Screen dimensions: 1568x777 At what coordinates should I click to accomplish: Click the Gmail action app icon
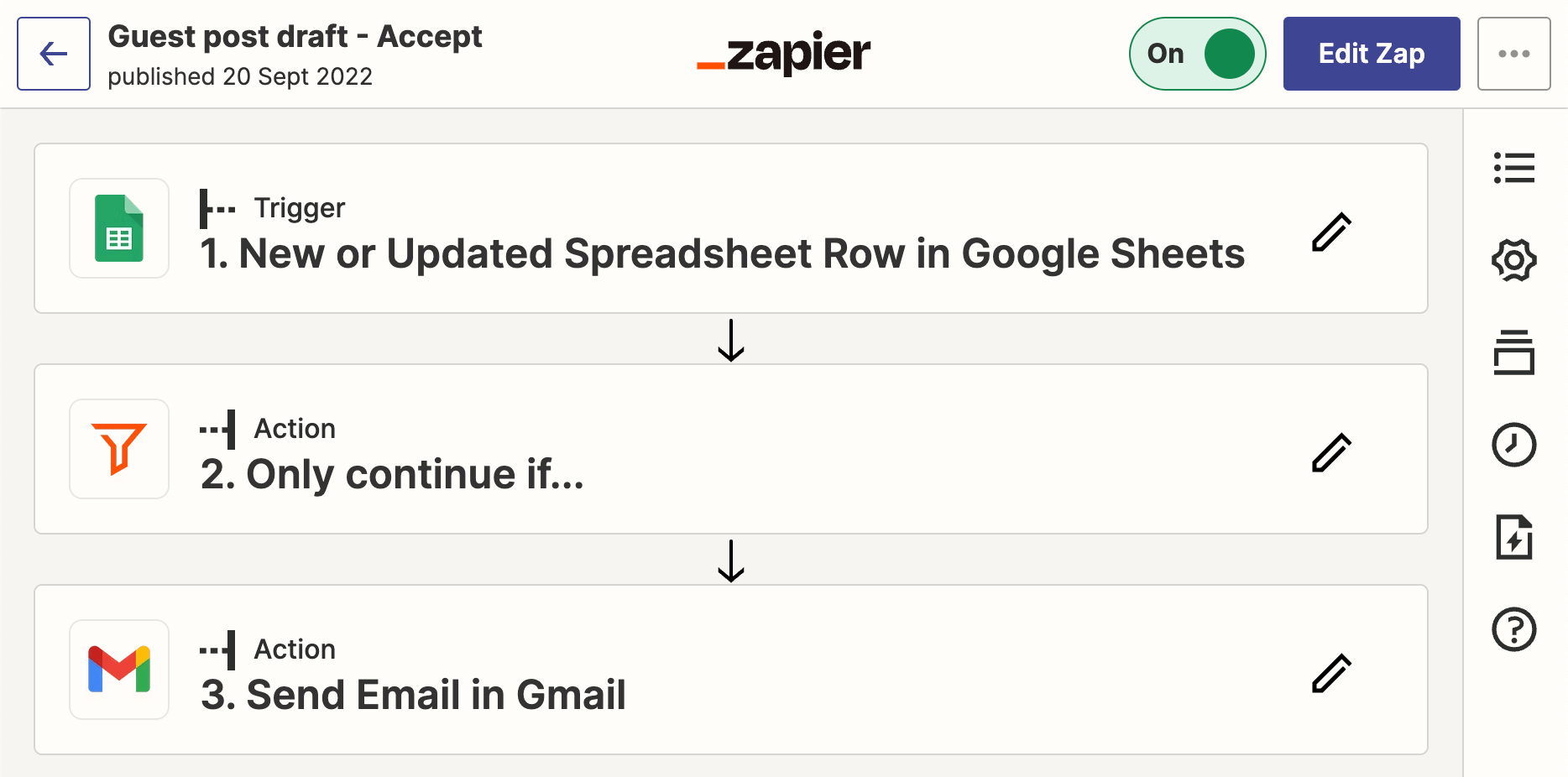pos(119,669)
